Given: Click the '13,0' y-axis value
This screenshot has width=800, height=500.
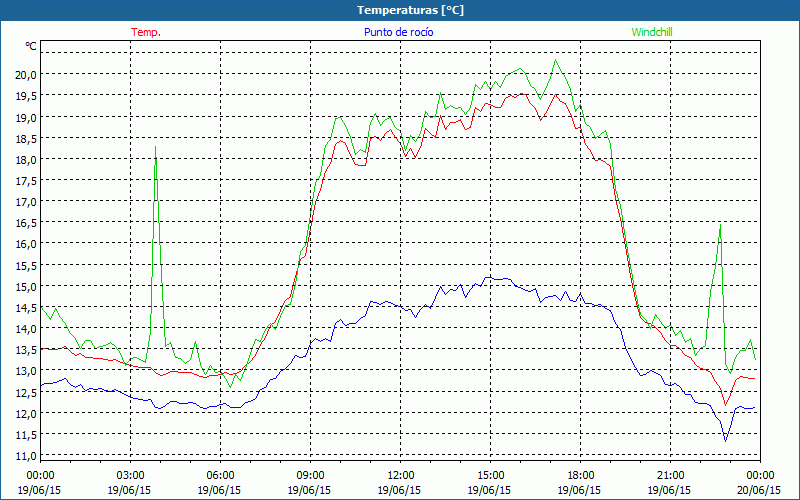Looking at the screenshot, I should 27,371.
